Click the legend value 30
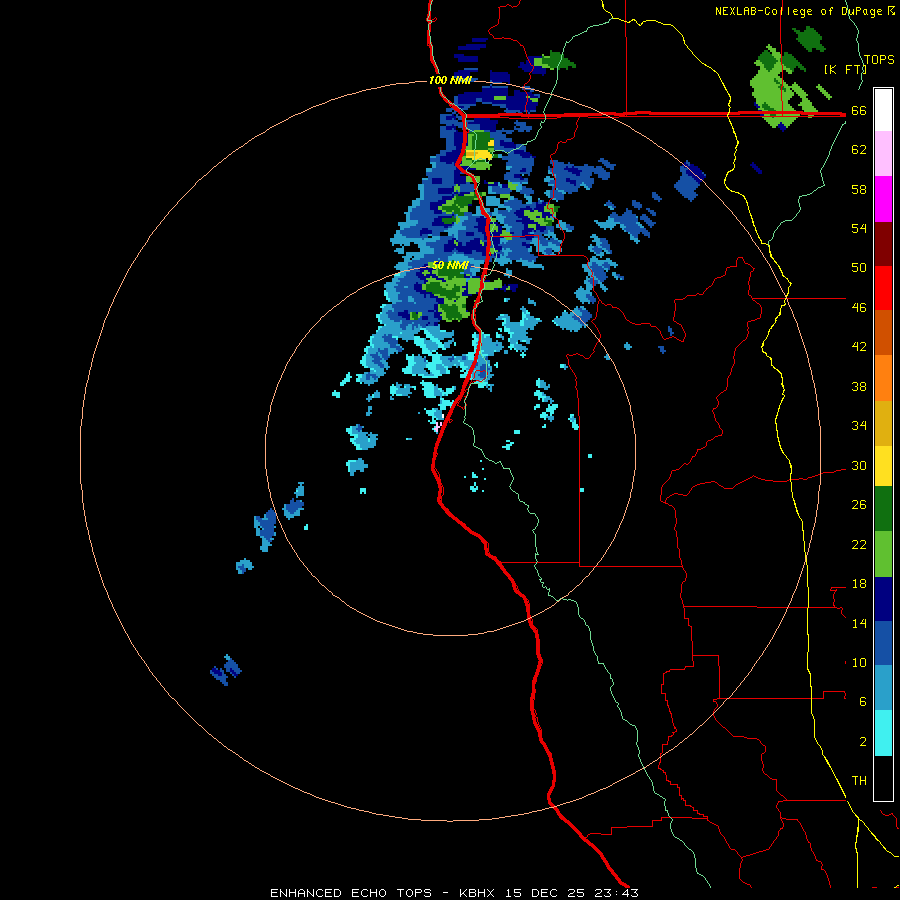Image resolution: width=900 pixels, height=900 pixels. (859, 465)
